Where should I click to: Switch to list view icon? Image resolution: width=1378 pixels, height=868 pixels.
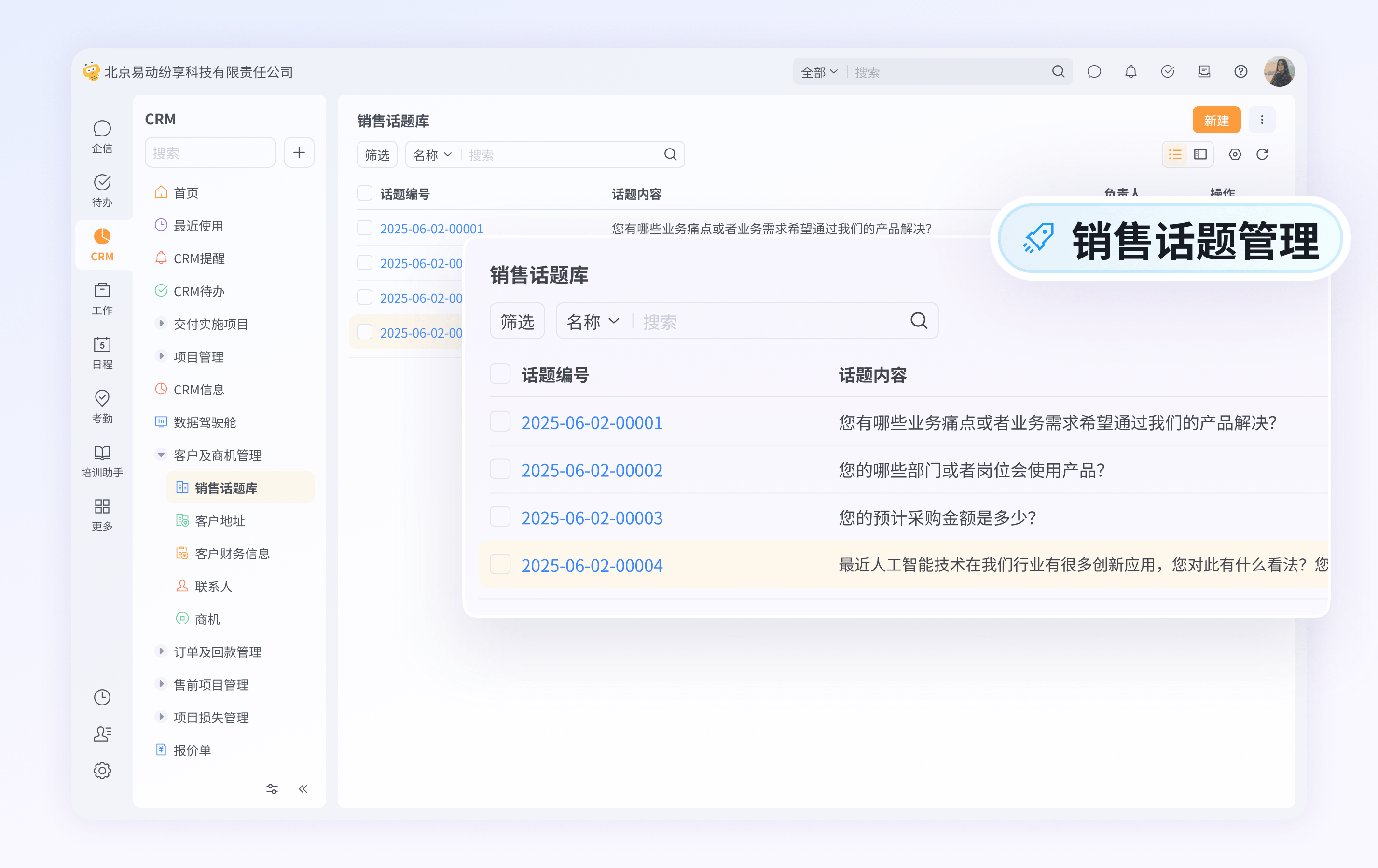(x=1175, y=154)
